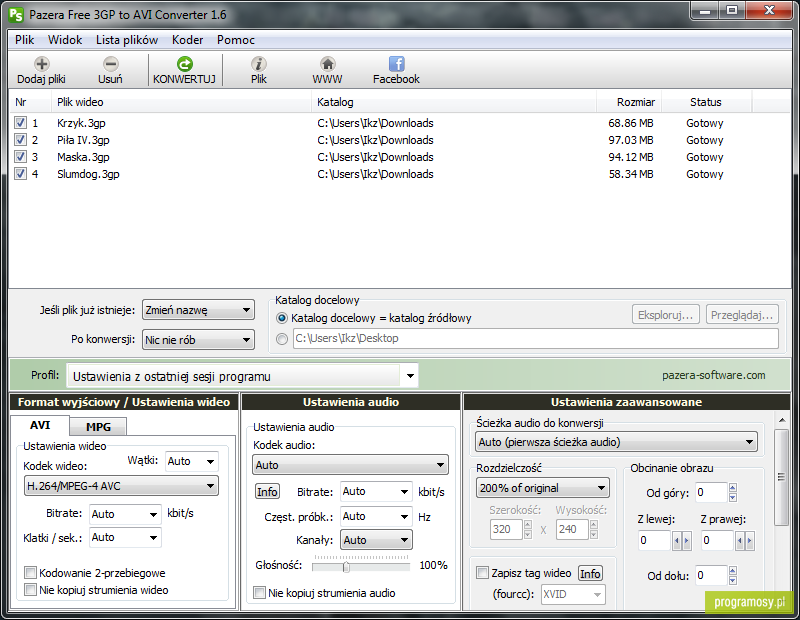
Task: Open the Jeśli plik już istnieje dropdown
Action: tap(198, 310)
